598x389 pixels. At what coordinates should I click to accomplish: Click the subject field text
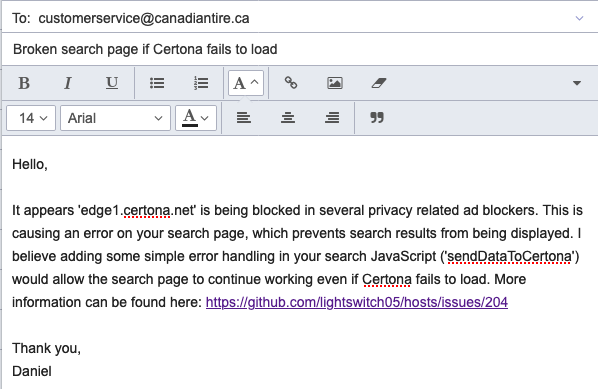[x=145, y=49]
